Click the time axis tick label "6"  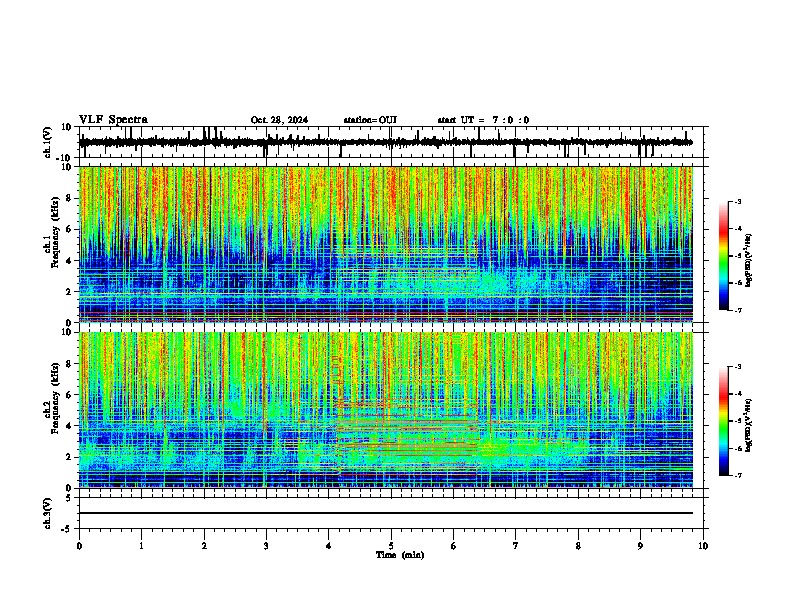(x=454, y=546)
